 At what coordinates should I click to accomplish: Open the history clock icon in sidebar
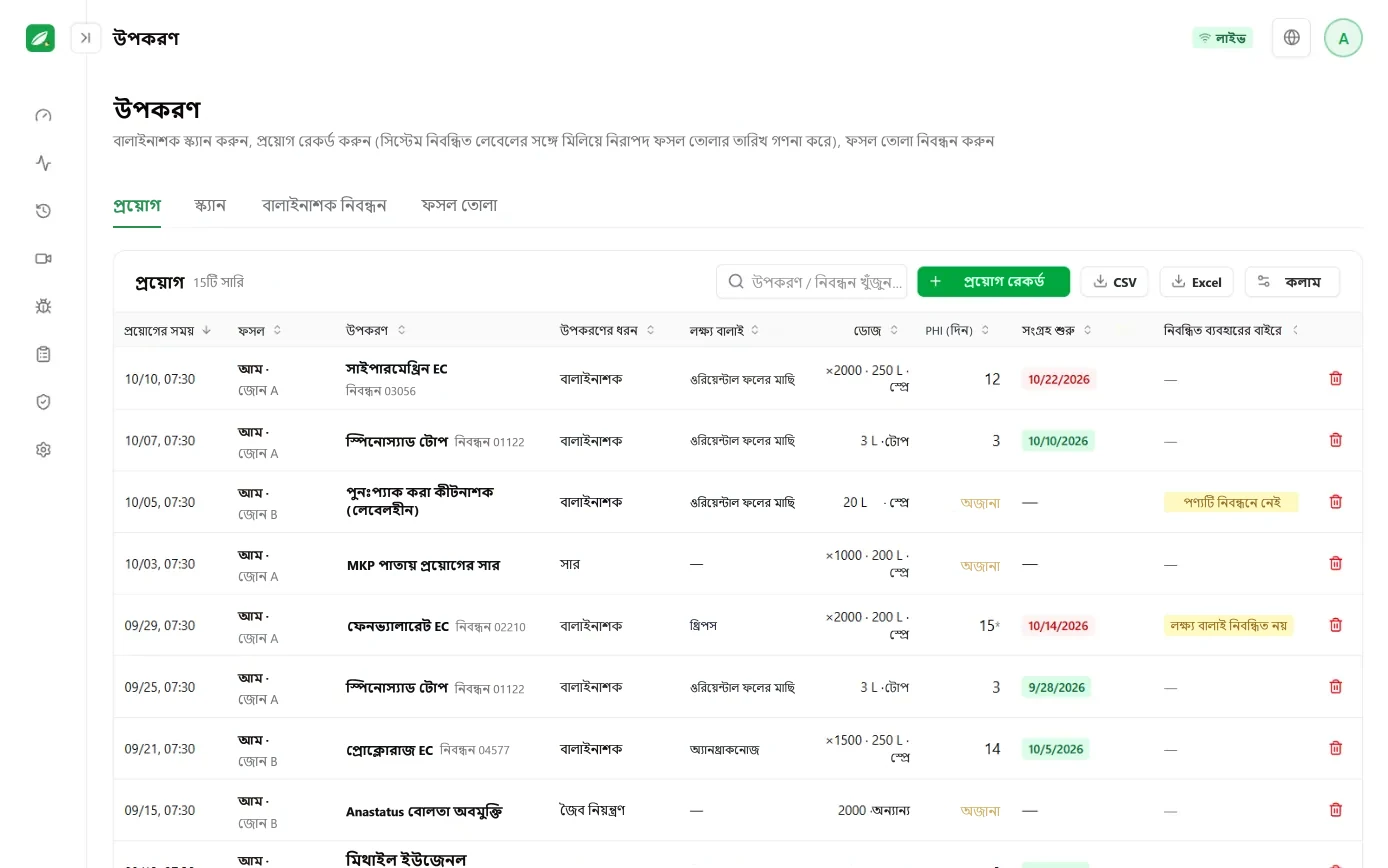coord(43,211)
